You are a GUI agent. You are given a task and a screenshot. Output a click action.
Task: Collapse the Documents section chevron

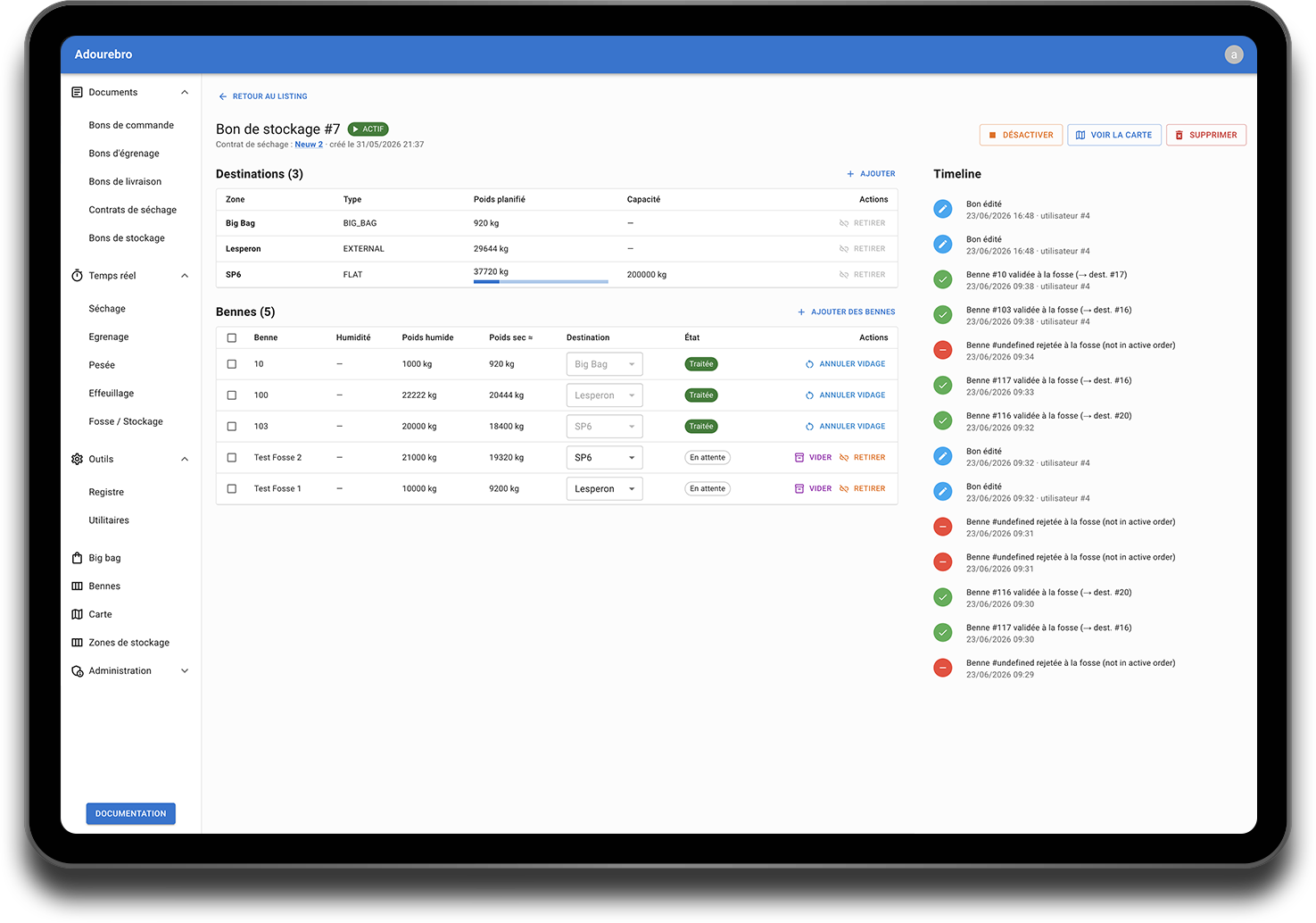[185, 93]
